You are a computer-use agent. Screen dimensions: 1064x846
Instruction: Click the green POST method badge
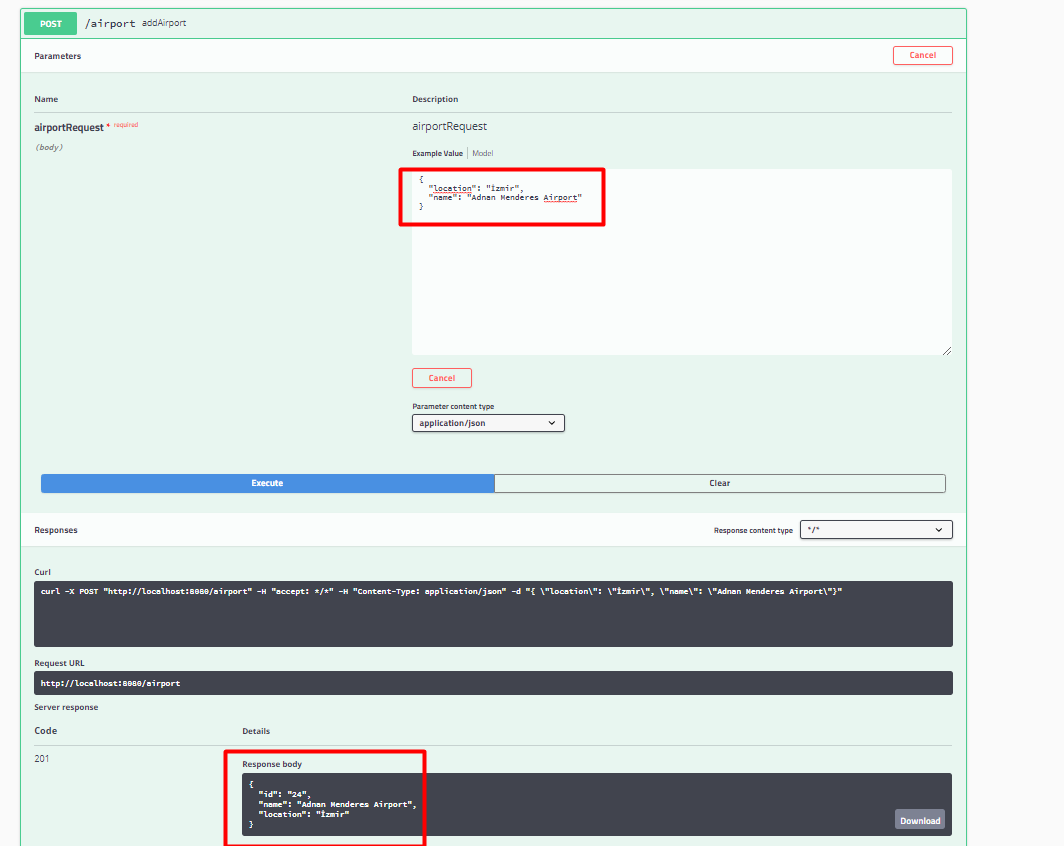[49, 23]
